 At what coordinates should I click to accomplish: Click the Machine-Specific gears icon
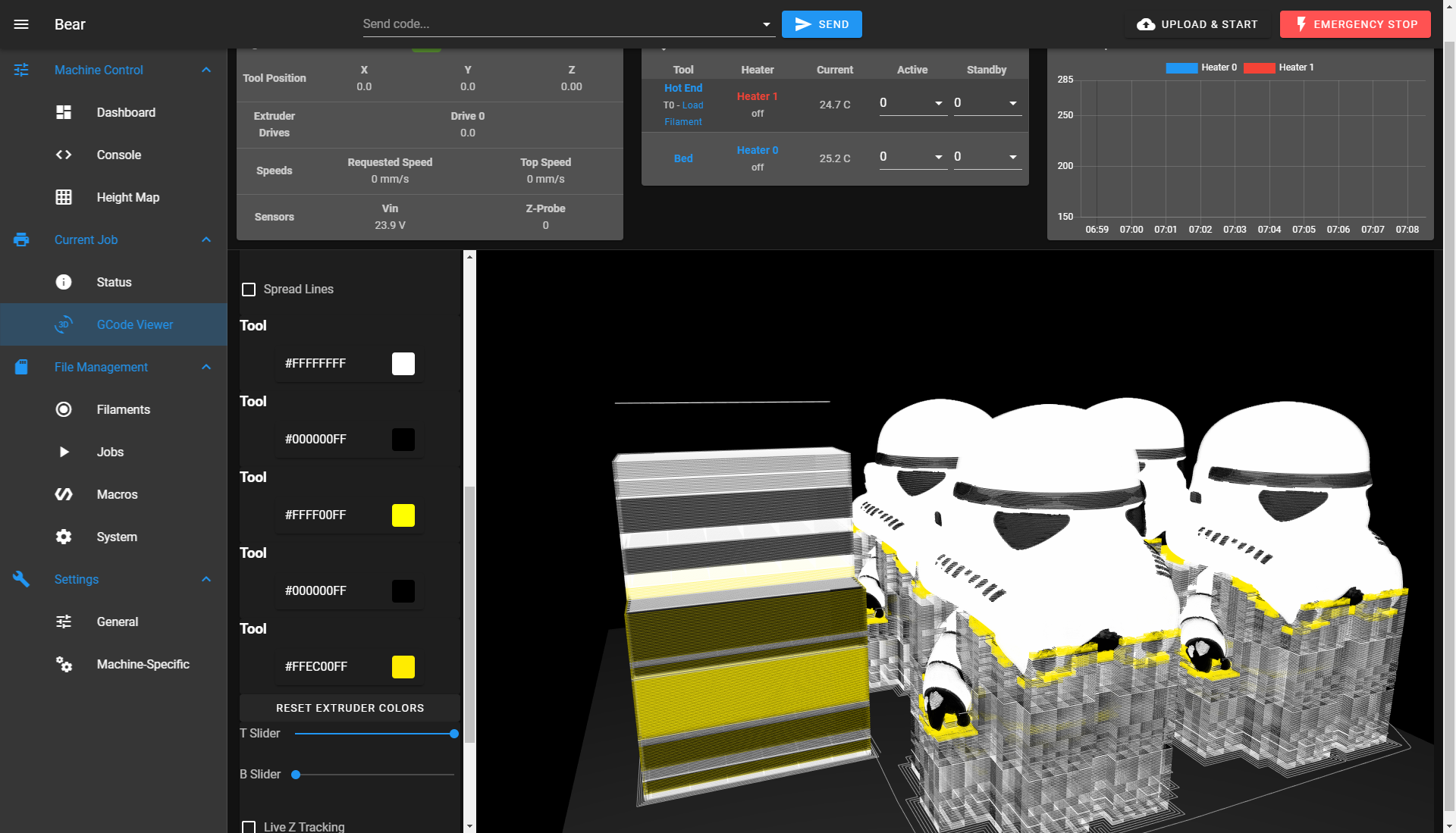pos(64,664)
